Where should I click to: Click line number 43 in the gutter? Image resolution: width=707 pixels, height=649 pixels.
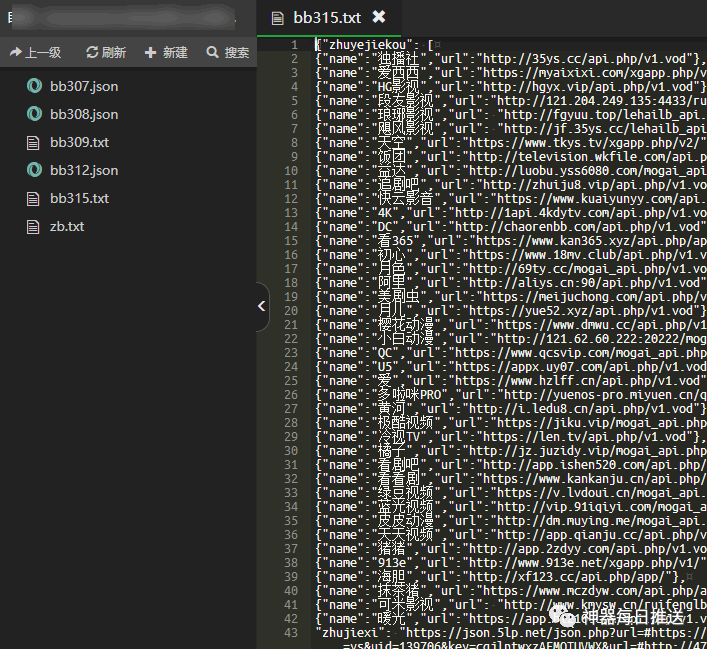[291, 632]
